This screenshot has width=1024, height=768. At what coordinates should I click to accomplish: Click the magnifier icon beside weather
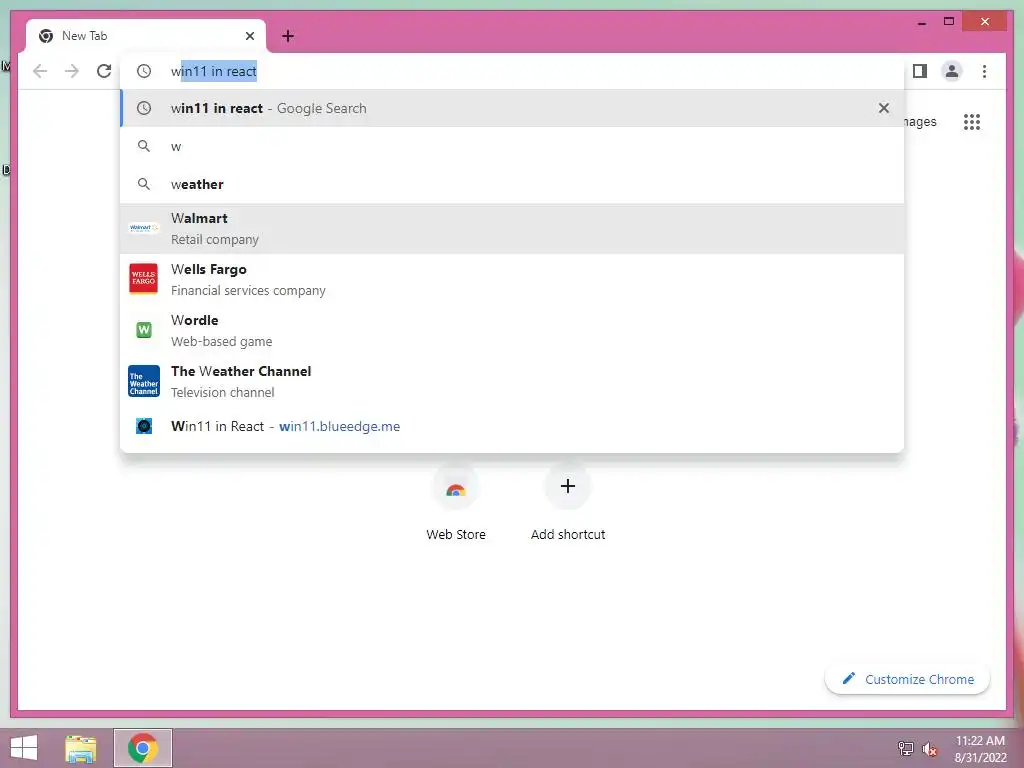point(144,184)
